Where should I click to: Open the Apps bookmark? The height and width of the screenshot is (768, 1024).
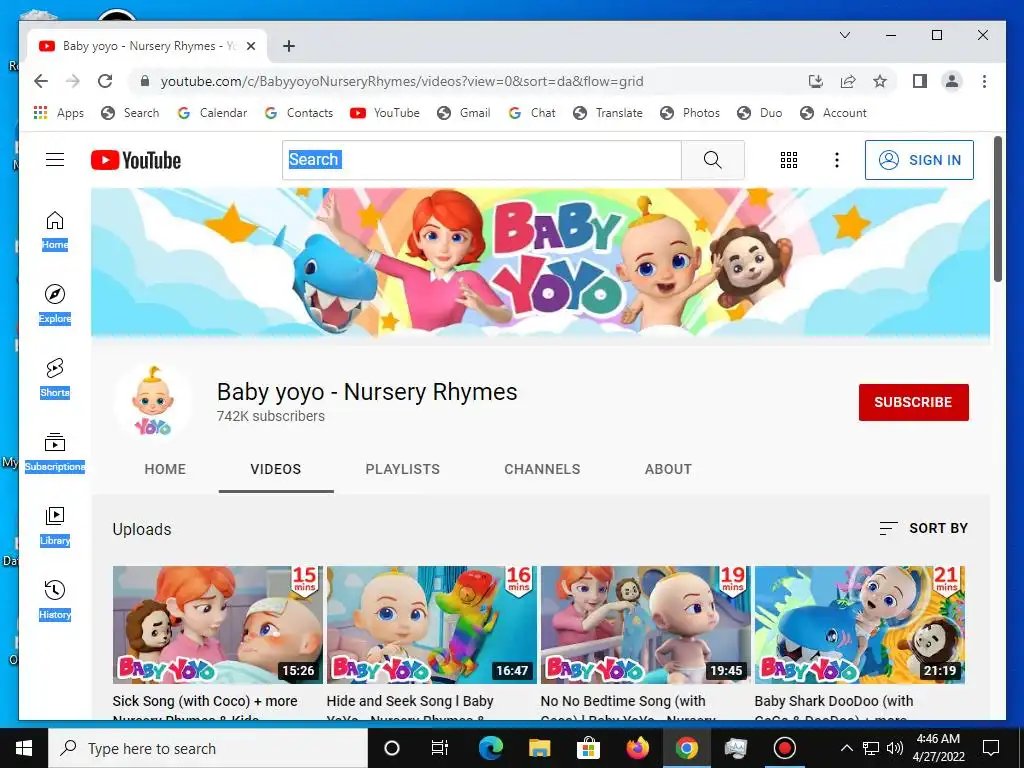(59, 113)
